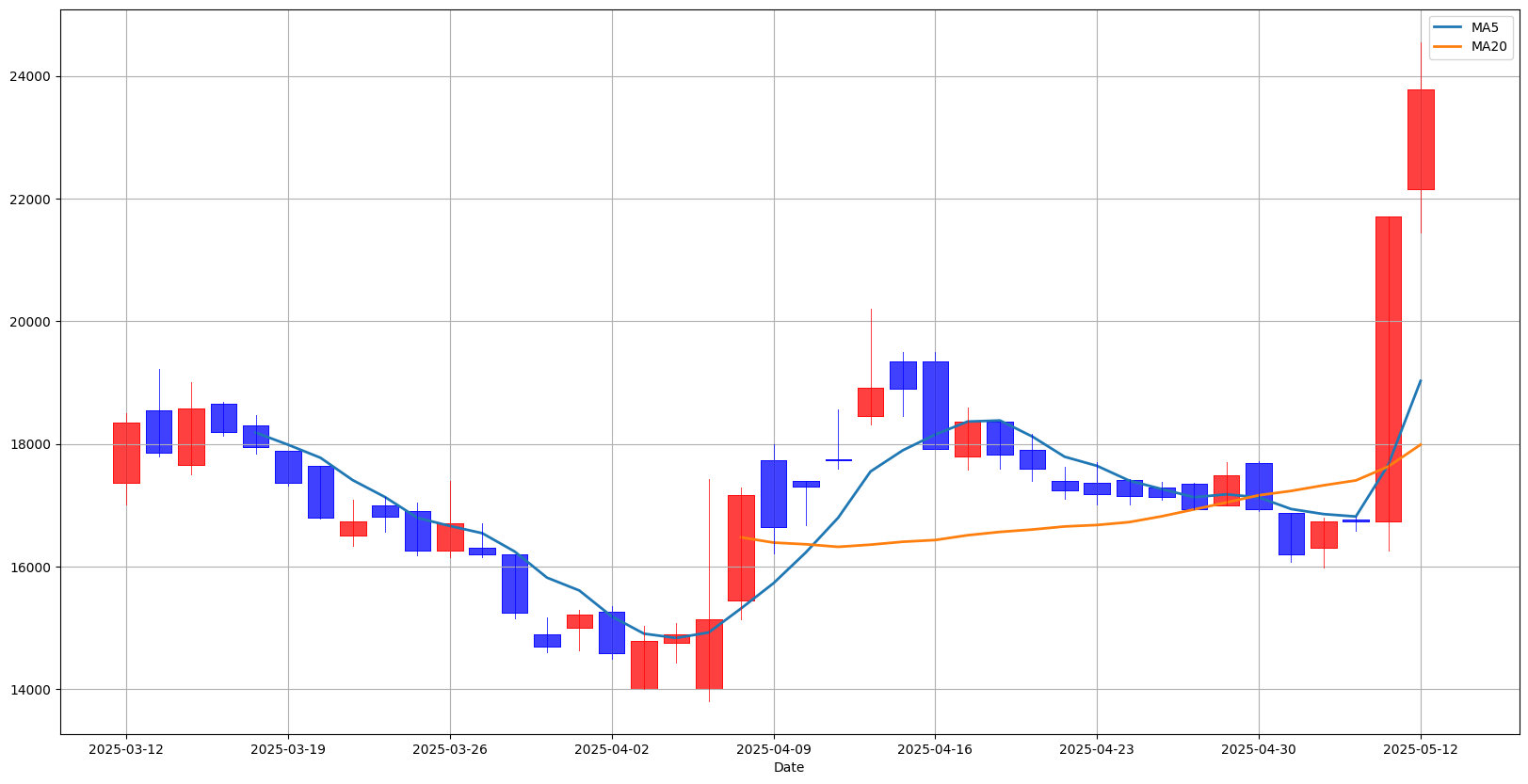Click the MA20 legend label

click(x=1489, y=46)
